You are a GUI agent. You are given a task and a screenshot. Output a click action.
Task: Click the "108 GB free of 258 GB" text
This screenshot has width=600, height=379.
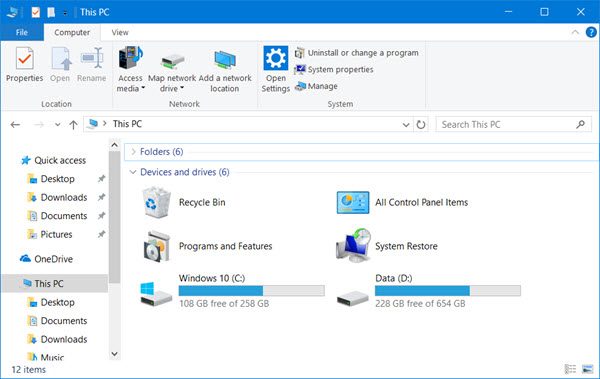pyautogui.click(x=224, y=304)
